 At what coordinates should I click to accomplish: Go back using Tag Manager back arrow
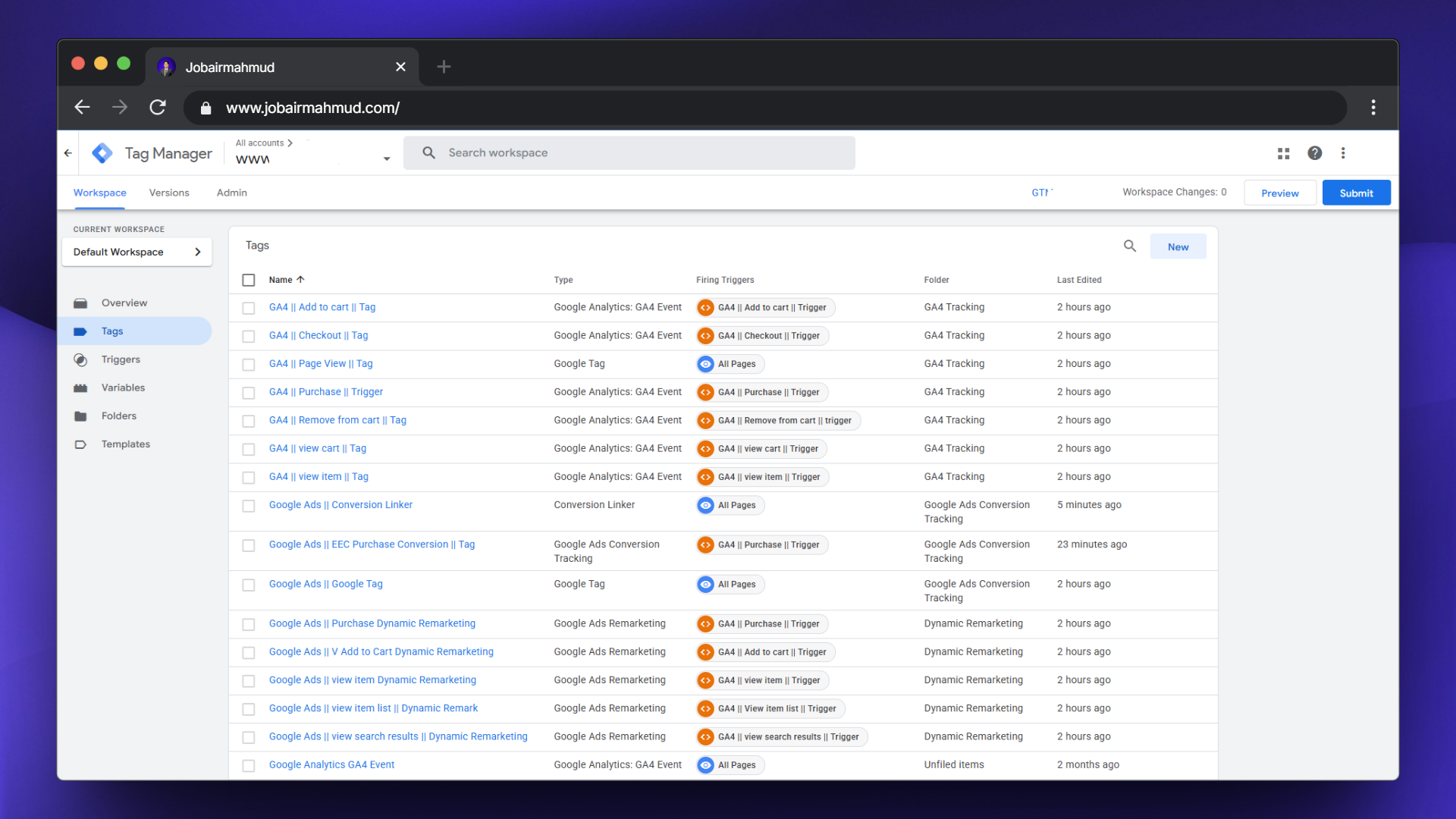point(68,153)
